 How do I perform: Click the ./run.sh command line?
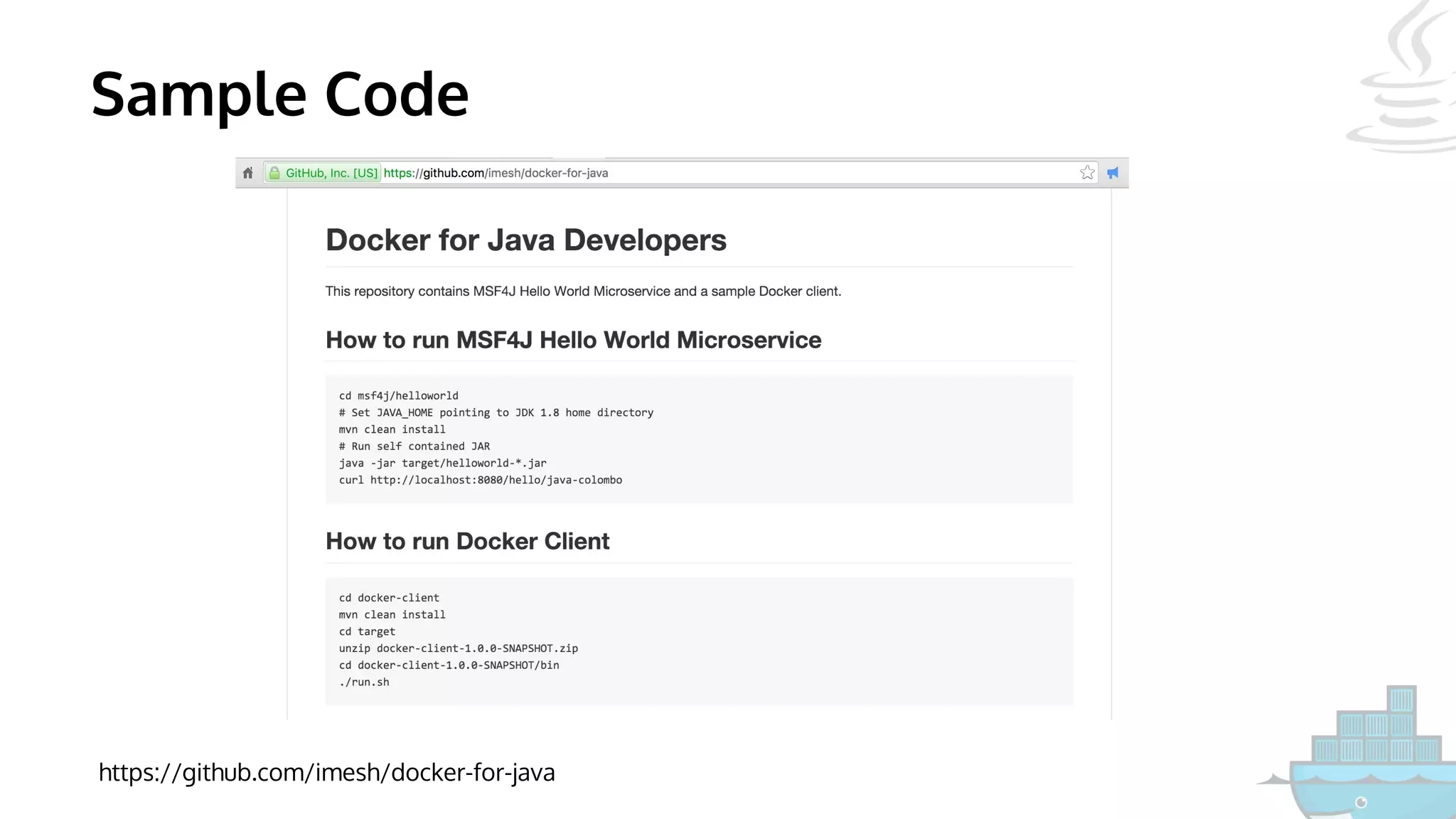(x=364, y=682)
